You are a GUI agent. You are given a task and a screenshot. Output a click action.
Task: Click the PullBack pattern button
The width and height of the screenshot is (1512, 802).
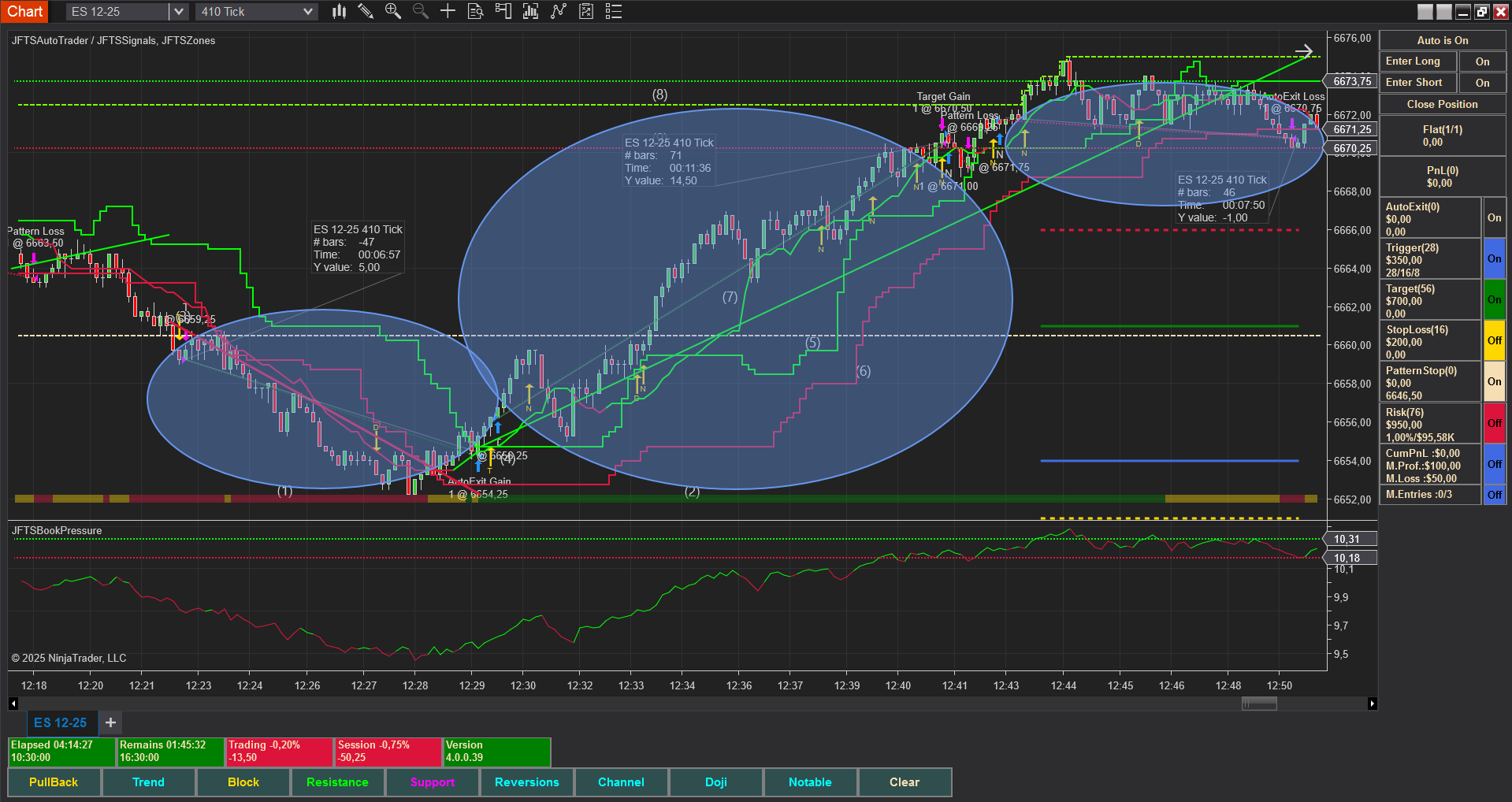pos(54,782)
